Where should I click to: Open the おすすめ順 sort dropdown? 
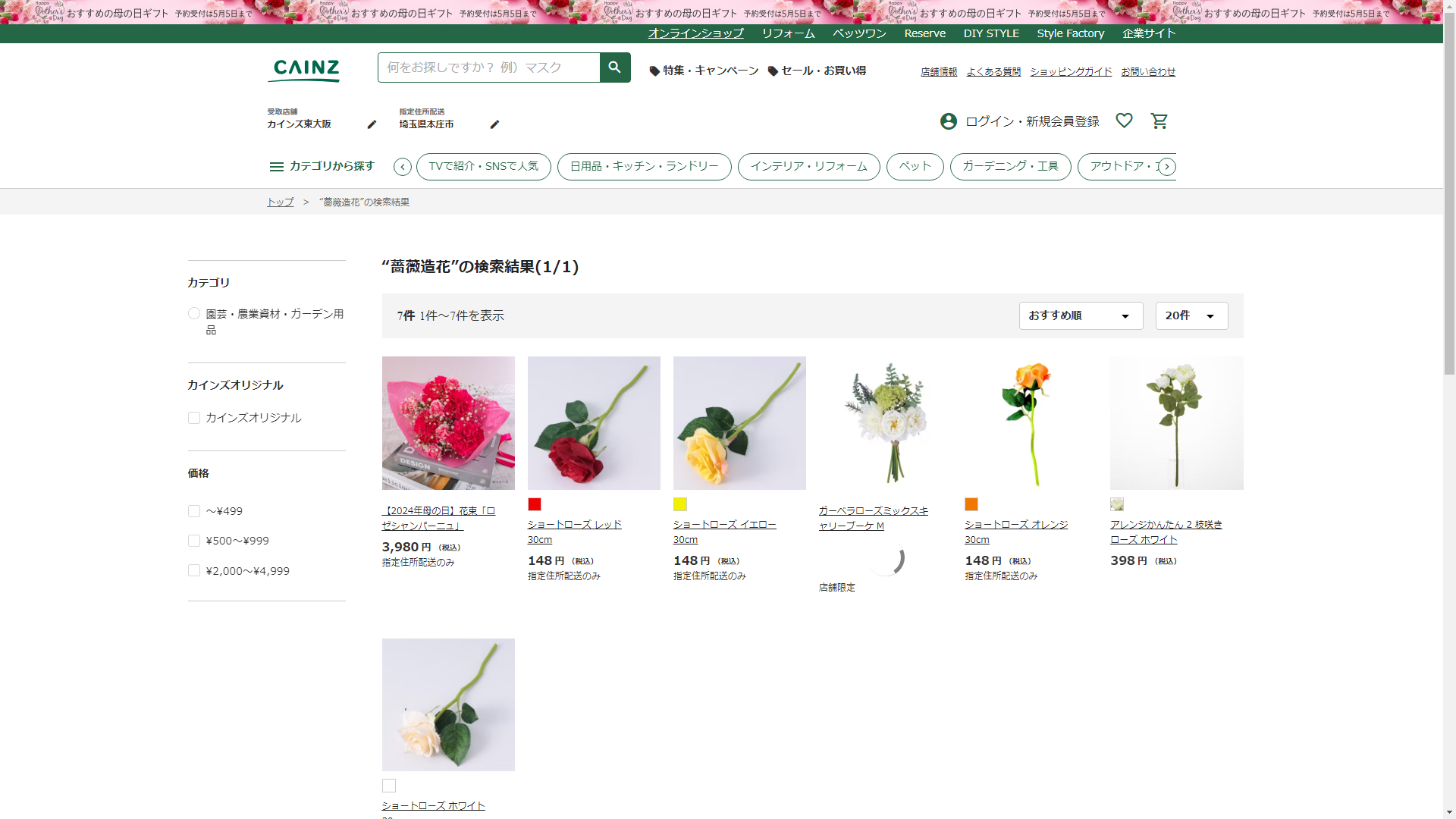(1080, 315)
